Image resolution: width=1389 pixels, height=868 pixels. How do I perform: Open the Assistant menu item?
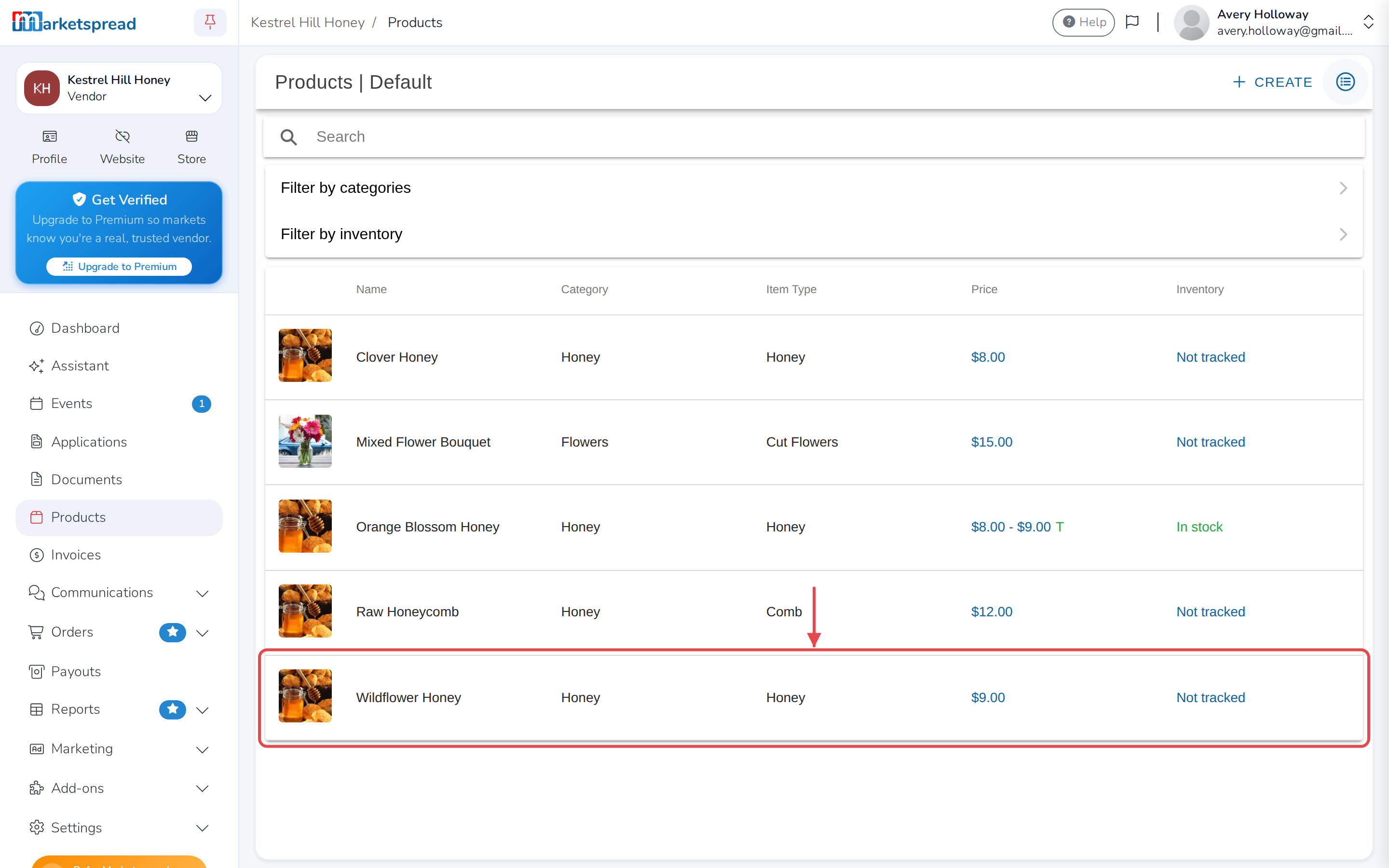[119, 366]
